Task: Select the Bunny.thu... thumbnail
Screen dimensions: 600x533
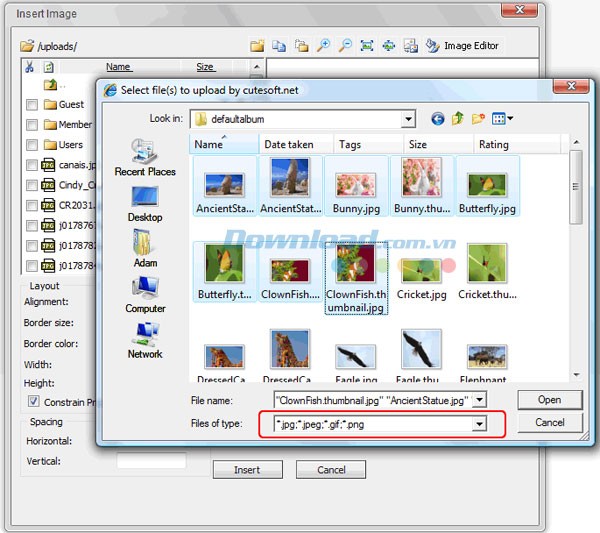Action: pyautogui.click(x=422, y=187)
